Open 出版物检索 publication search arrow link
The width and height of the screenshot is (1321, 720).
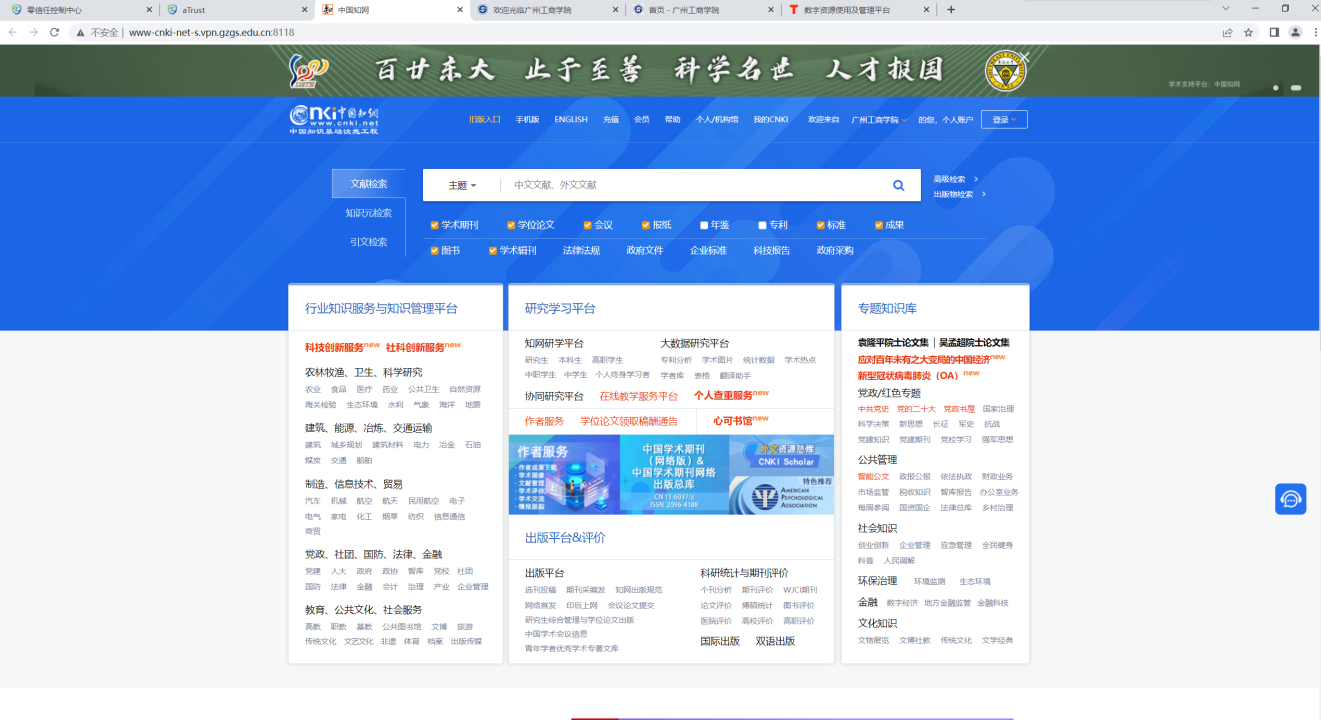(x=960, y=194)
